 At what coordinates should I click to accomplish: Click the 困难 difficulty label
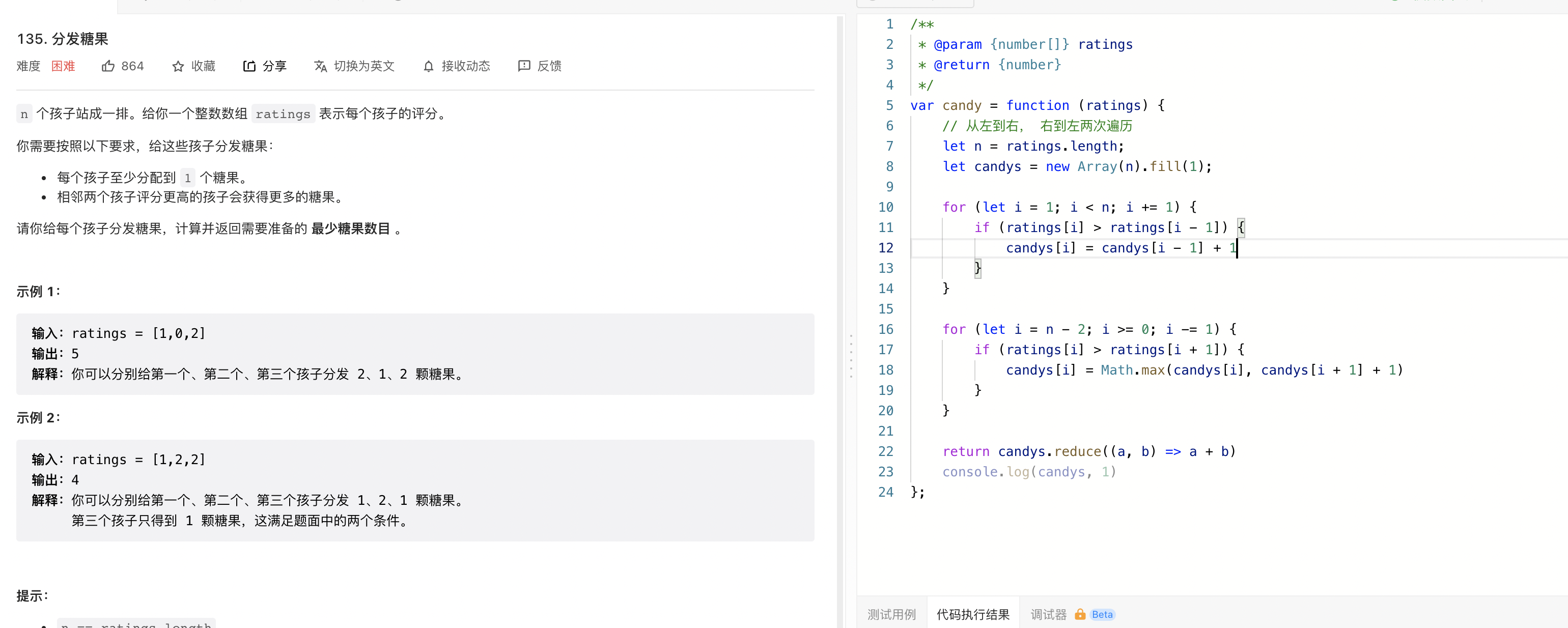[x=63, y=66]
